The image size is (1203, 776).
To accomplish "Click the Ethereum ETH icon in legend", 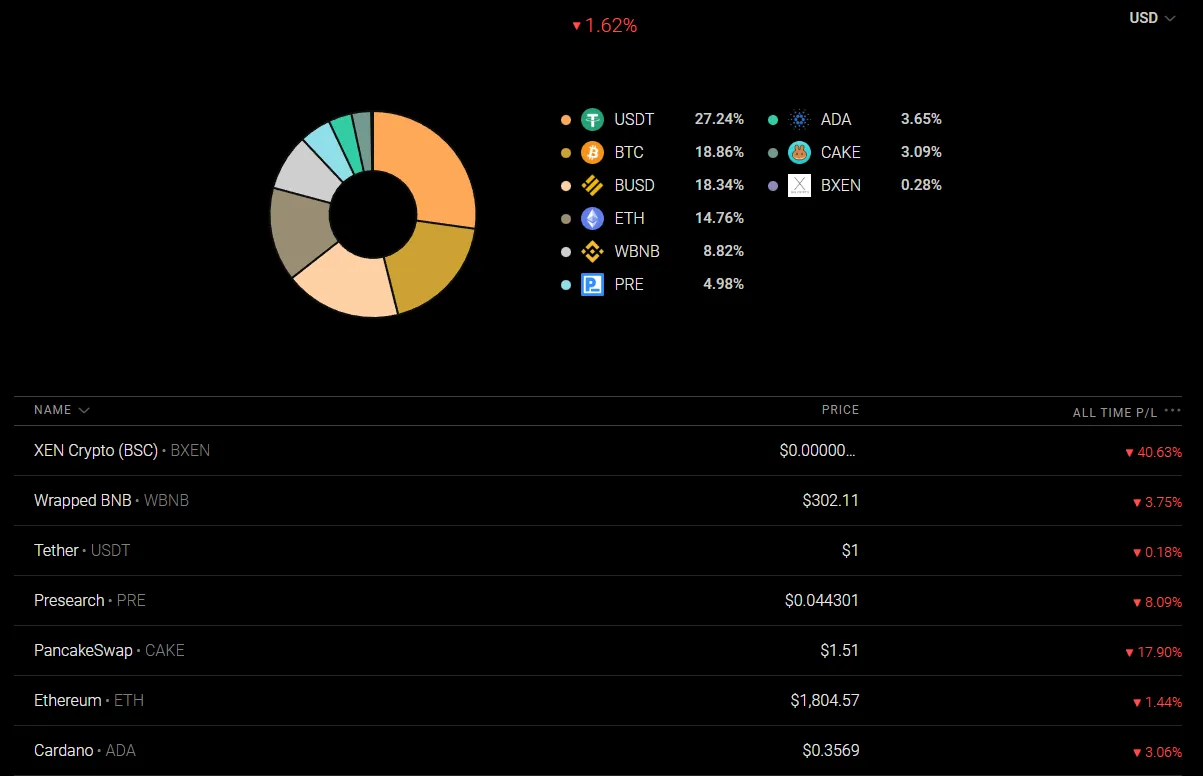I will [x=593, y=219].
